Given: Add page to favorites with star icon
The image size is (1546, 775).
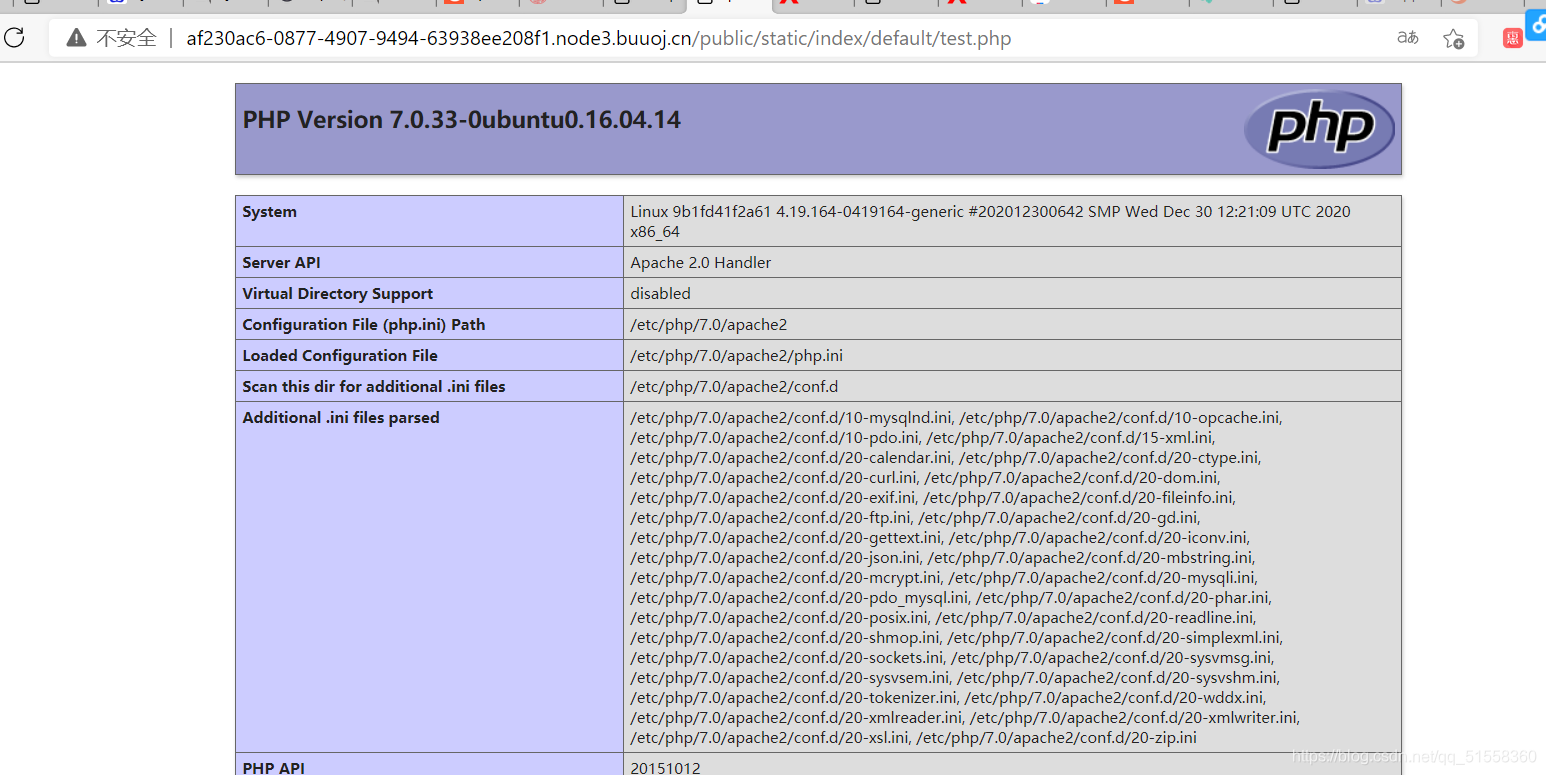Looking at the screenshot, I should 1453,38.
